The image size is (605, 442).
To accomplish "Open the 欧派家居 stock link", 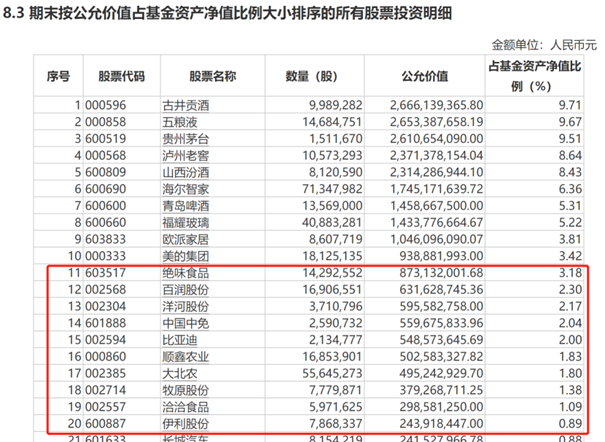I will [x=186, y=240].
